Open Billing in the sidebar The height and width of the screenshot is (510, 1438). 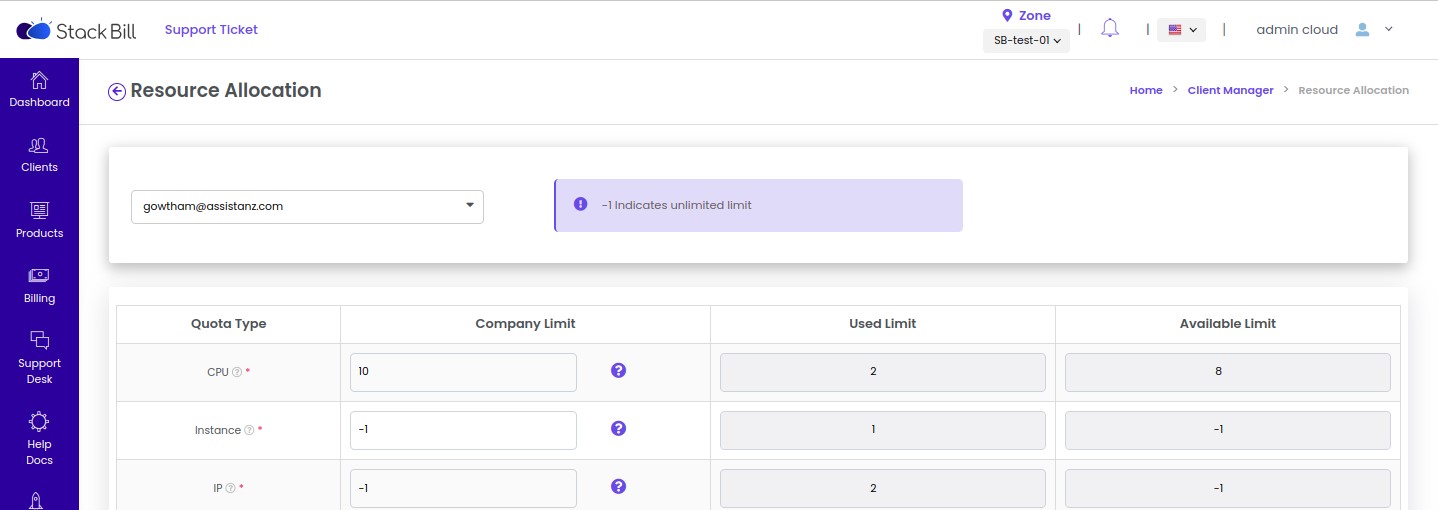(x=39, y=286)
